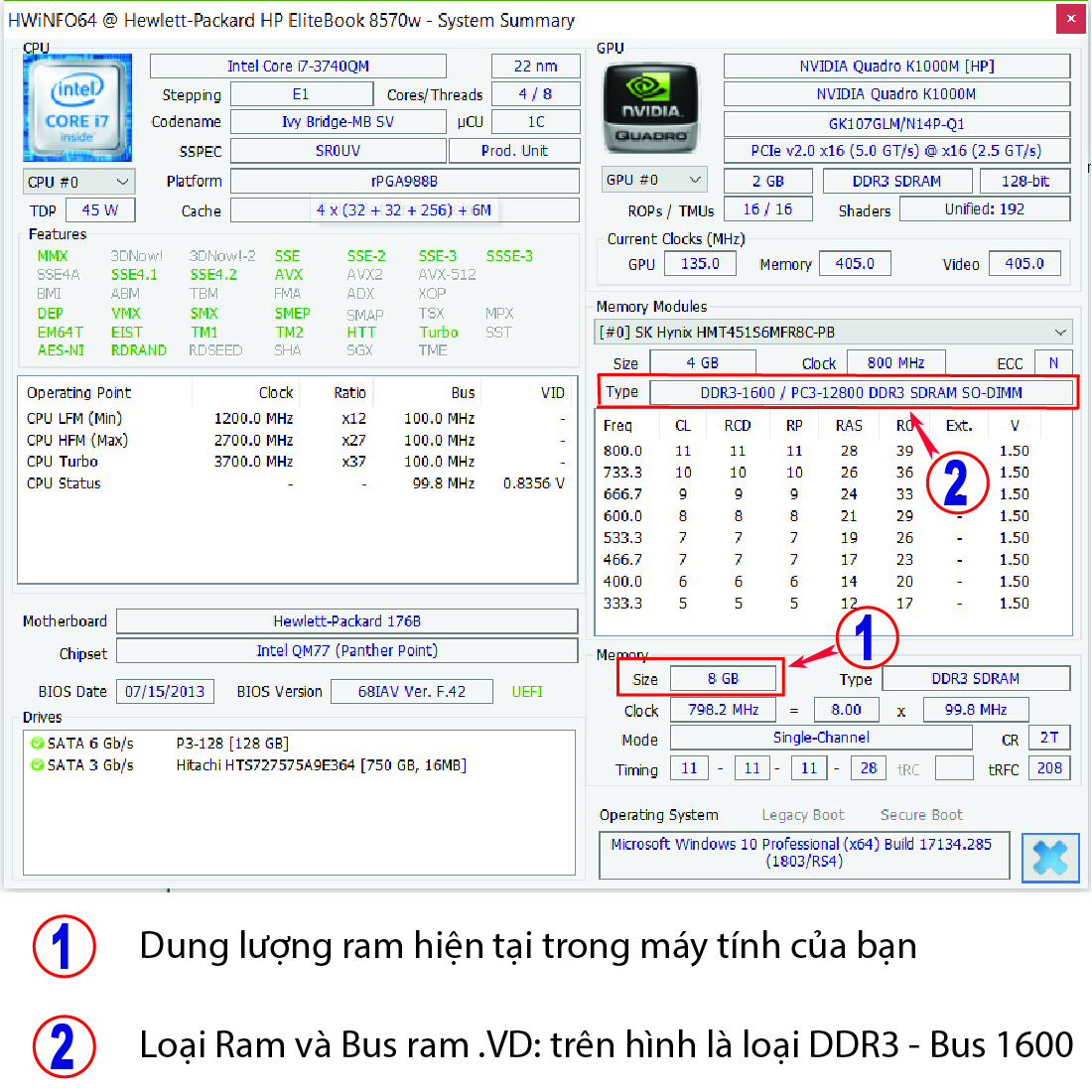This screenshot has width=1092, height=1092.
Task: Click the 128-bit GPU memory bus field
Action: pos(1025,181)
